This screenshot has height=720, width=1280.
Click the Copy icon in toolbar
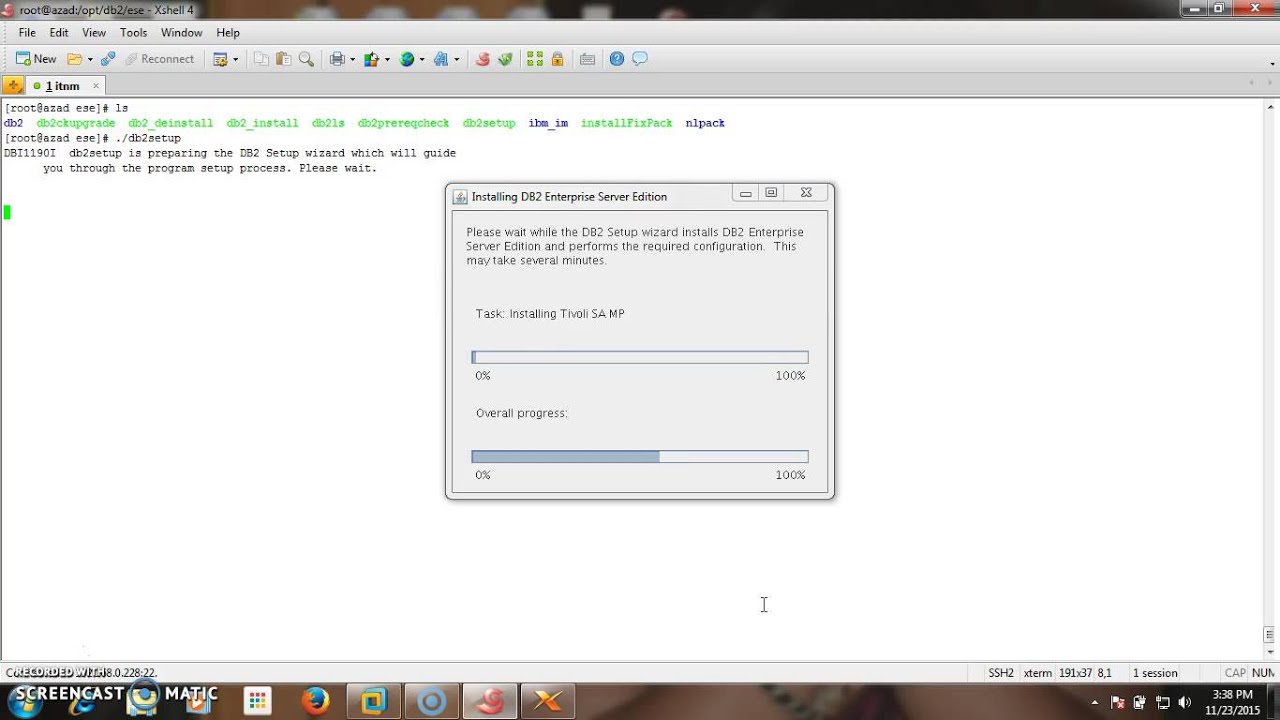(261, 59)
